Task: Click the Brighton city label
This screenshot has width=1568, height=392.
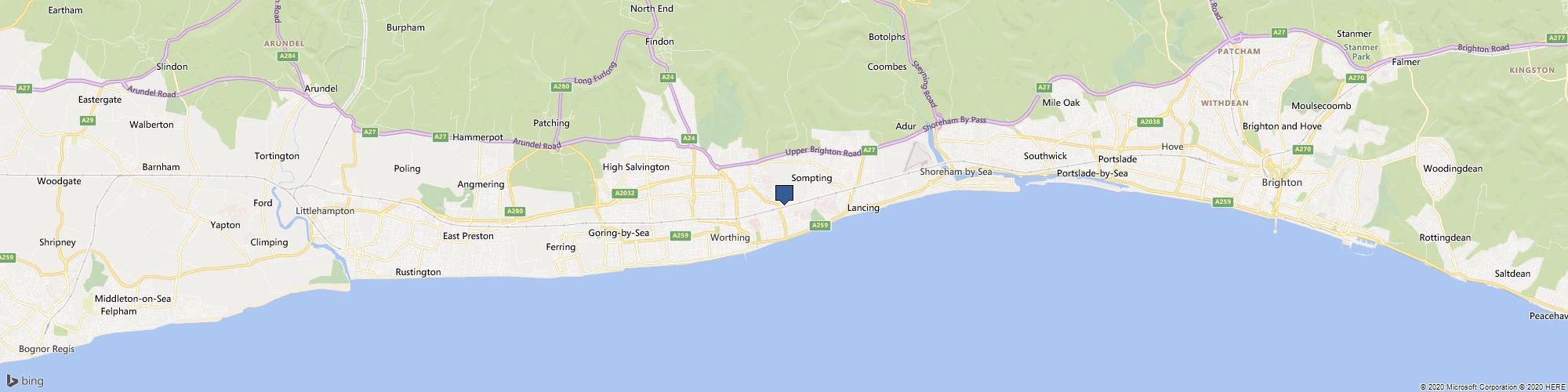Action: pos(1282,183)
